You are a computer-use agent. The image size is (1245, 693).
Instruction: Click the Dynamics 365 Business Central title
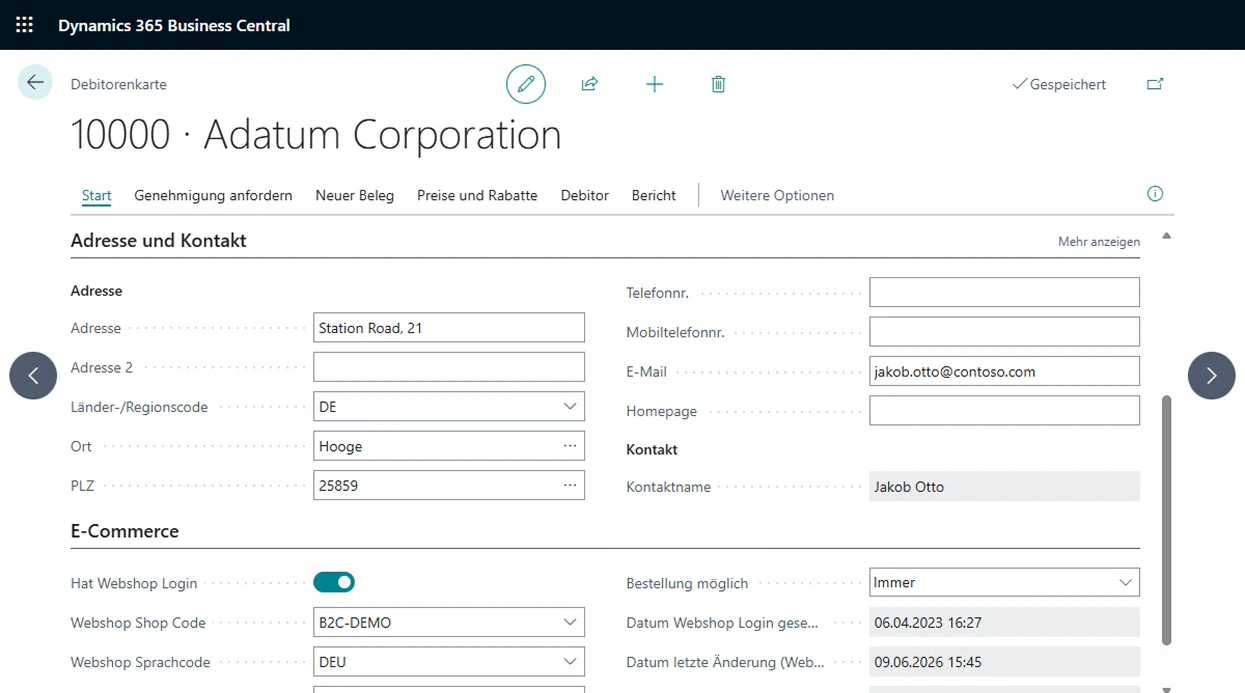tap(174, 26)
